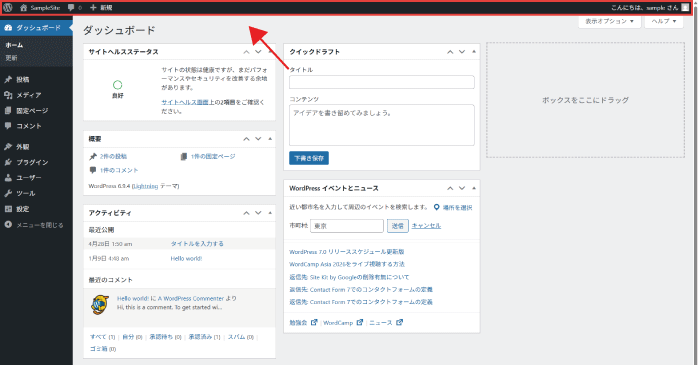Click 下書き保存 button
Viewport: 698px width, 365px height.
[x=309, y=158]
